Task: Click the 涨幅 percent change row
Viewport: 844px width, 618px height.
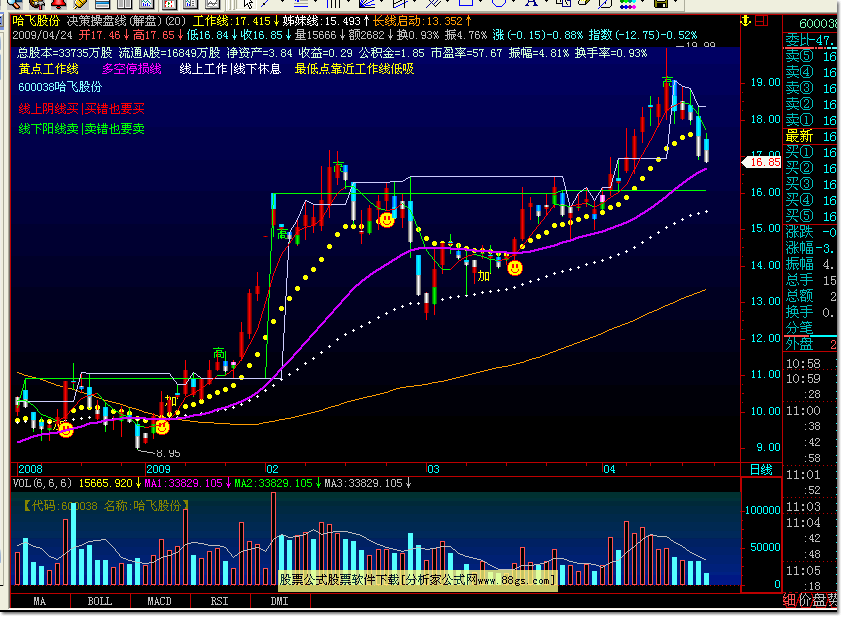Action: pos(811,248)
